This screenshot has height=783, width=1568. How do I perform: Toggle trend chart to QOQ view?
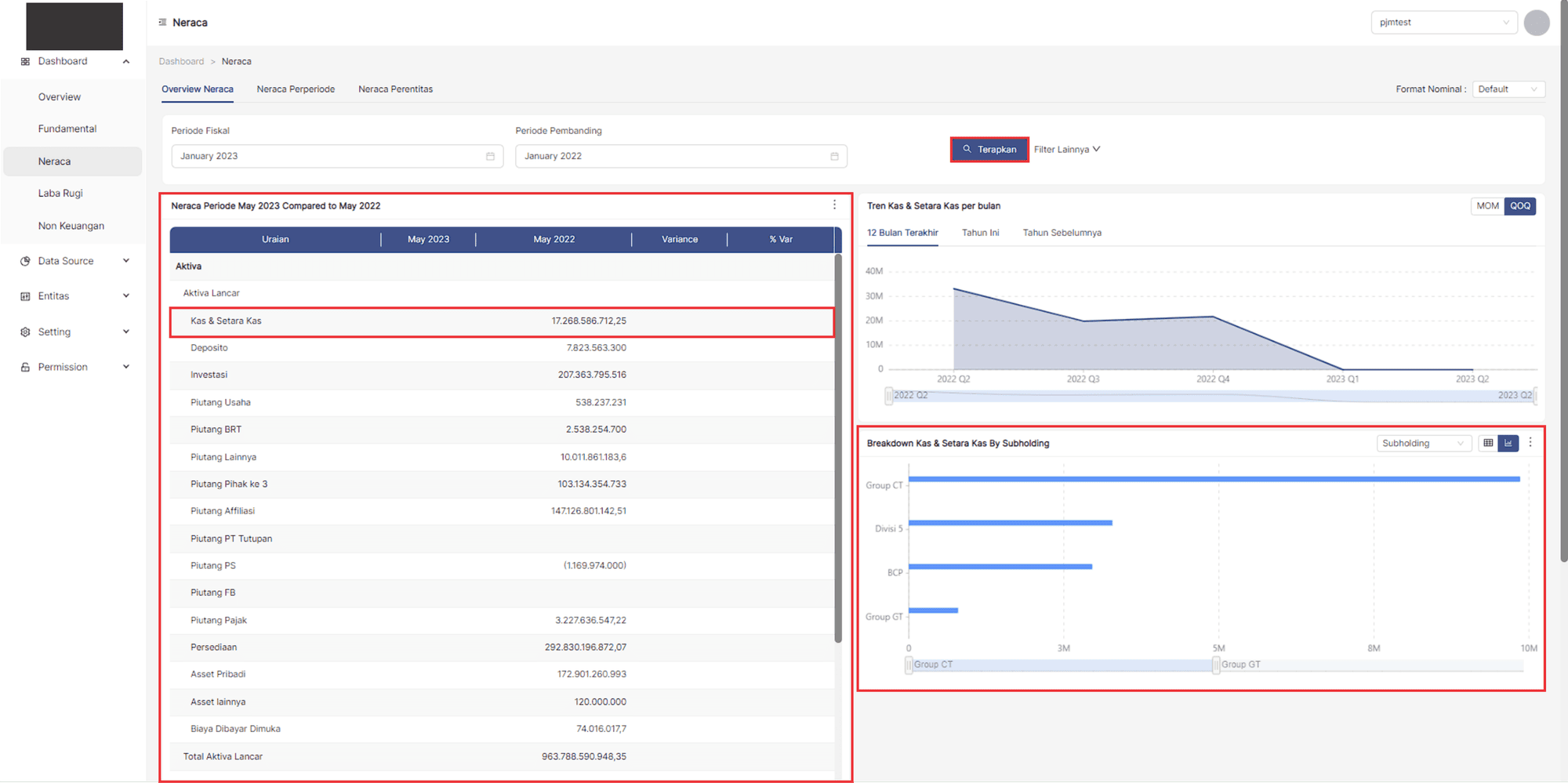(1519, 206)
